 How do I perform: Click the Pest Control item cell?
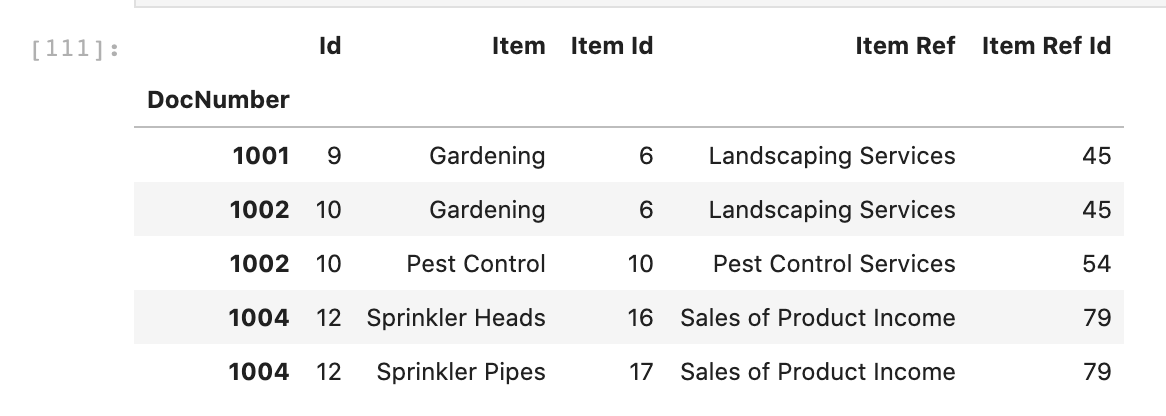pyautogui.click(x=476, y=264)
